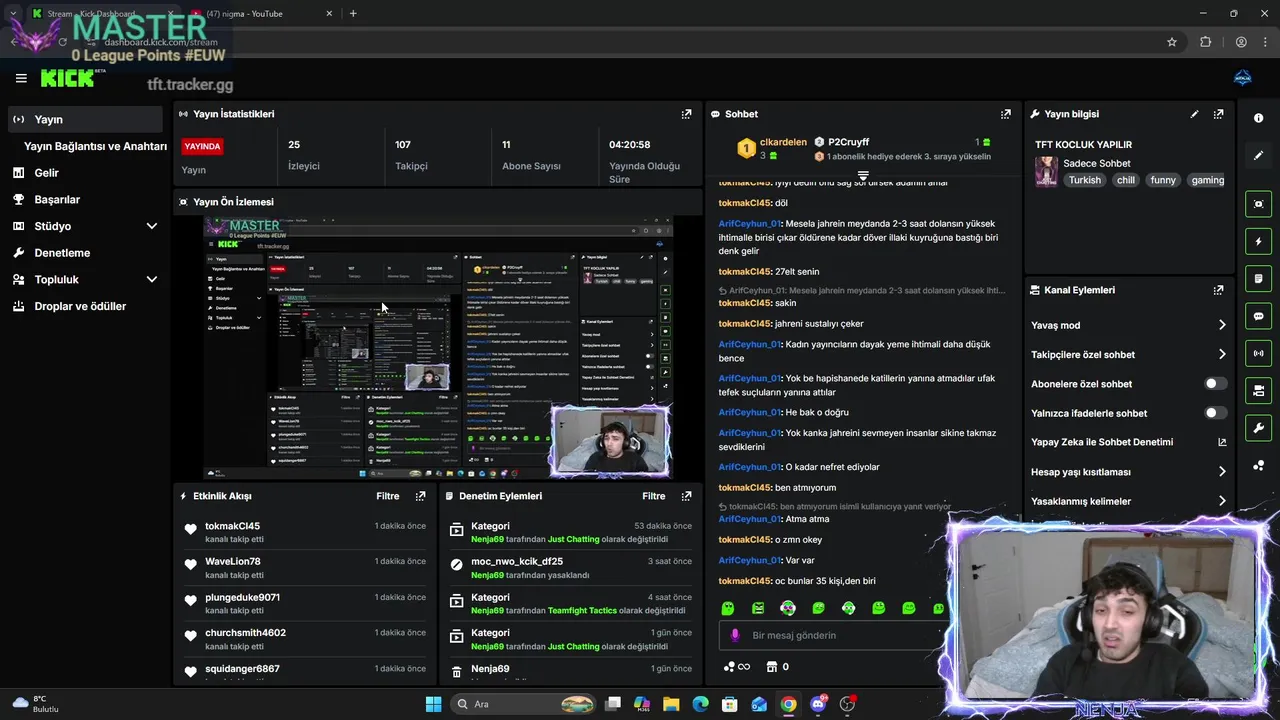Open the Filtre dropdown in Etkinlik Akışı

tap(387, 496)
